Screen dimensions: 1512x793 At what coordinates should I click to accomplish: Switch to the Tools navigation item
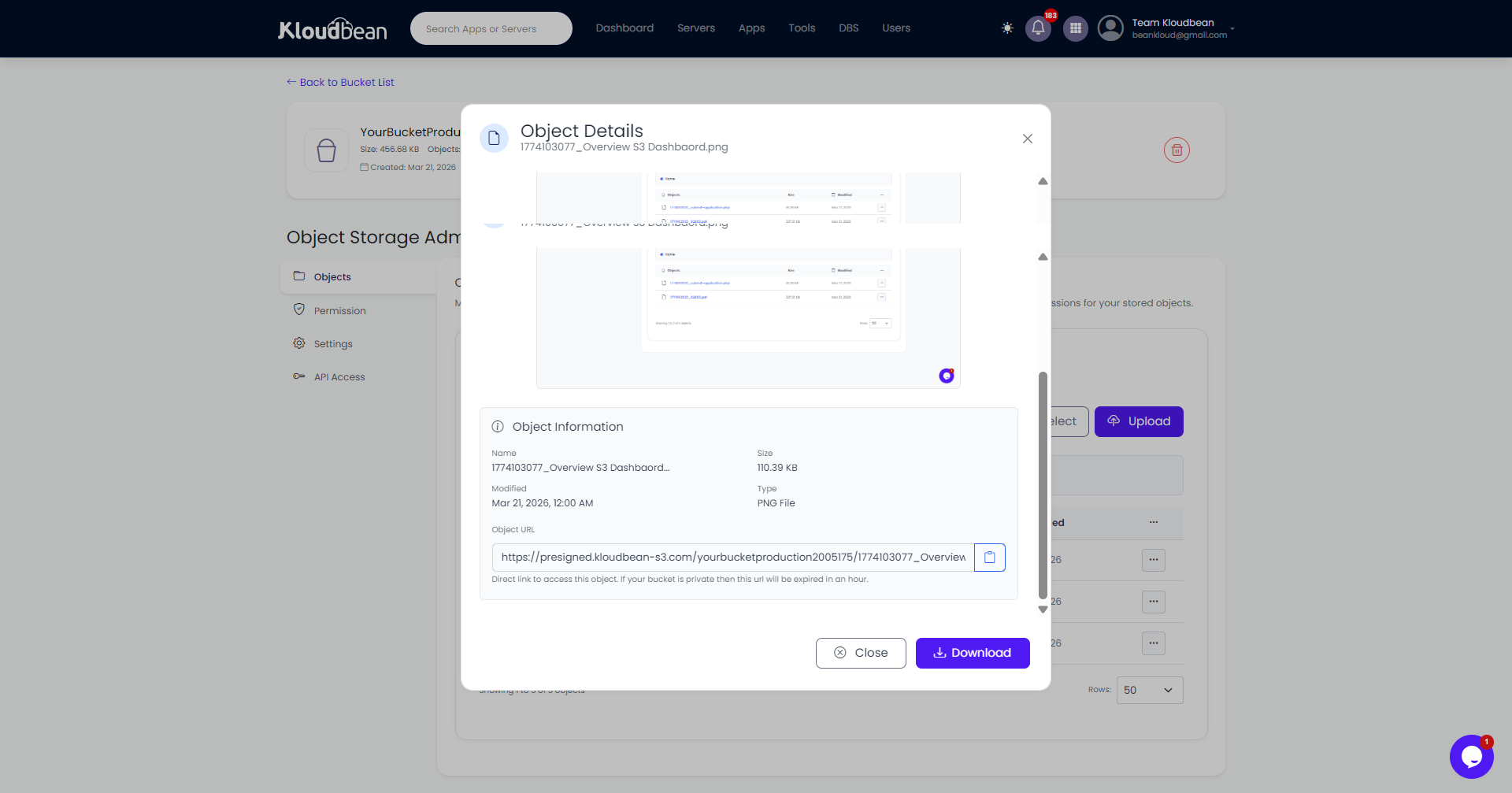[x=802, y=28]
